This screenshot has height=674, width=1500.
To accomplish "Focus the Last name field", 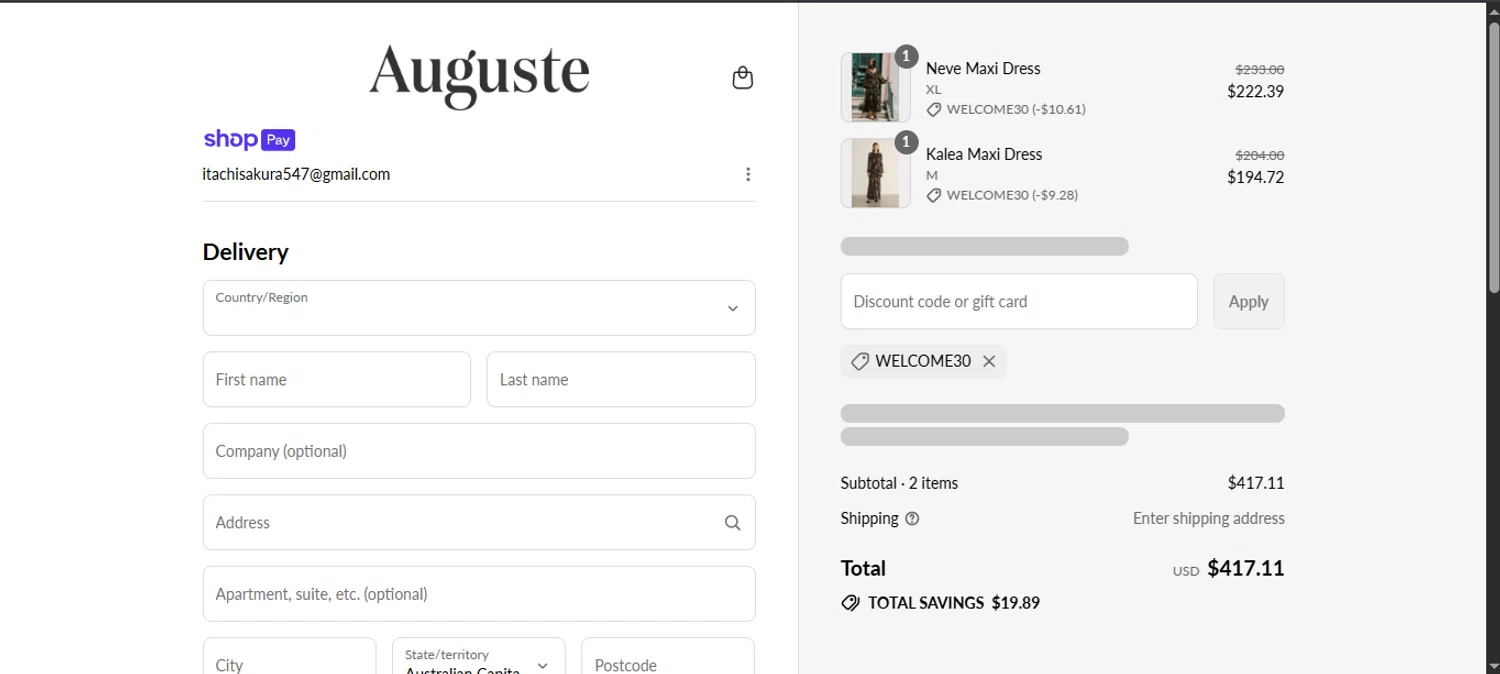I will point(621,379).
